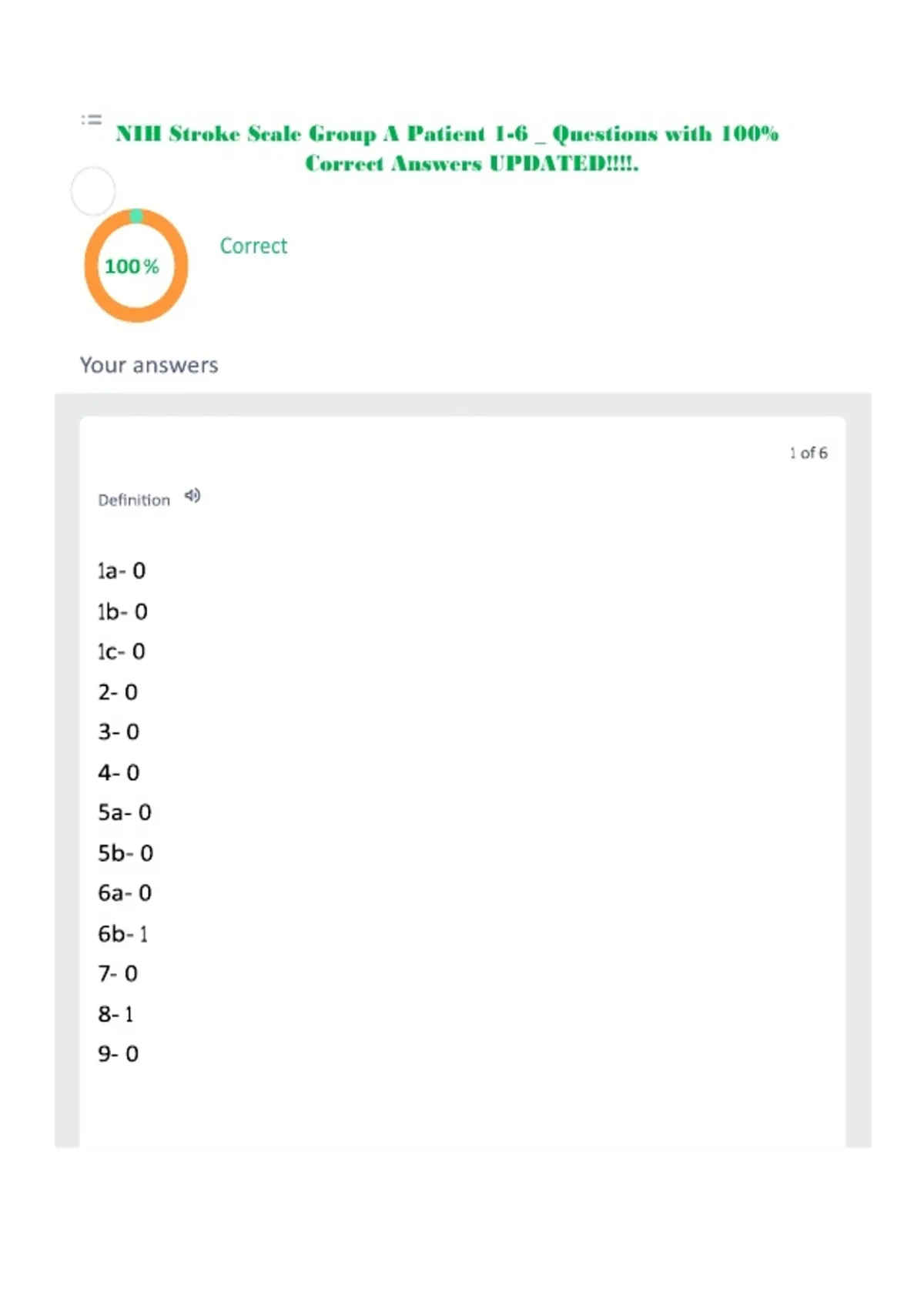The width and height of the screenshot is (924, 1309).
Task: Click the 100% text inside the ring
Action: pos(132,266)
